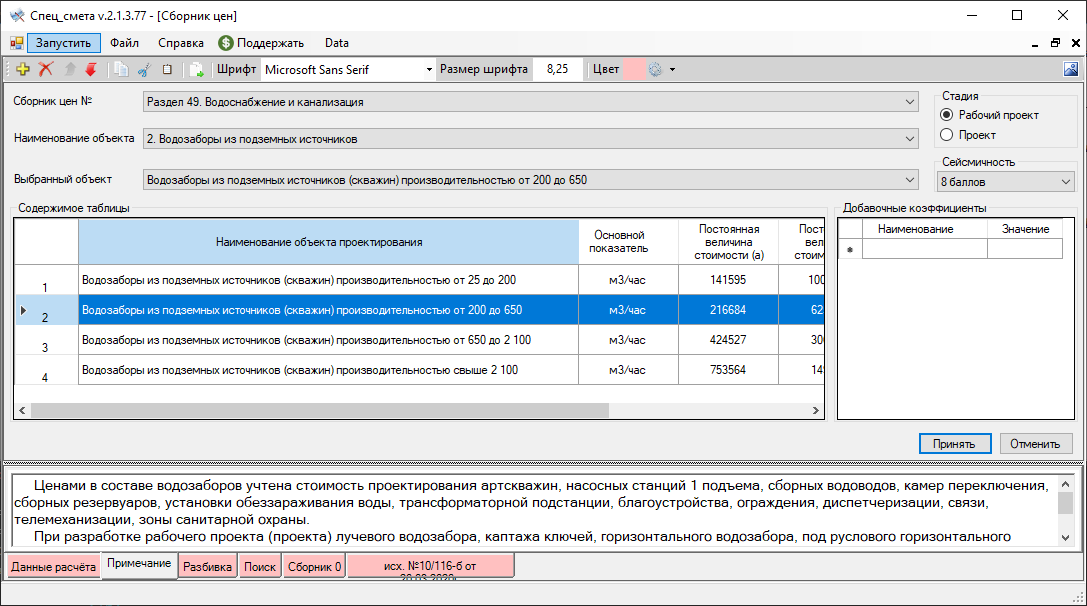1087x606 pixels.
Task: Click the clipboard paste icon
Action: pos(167,69)
